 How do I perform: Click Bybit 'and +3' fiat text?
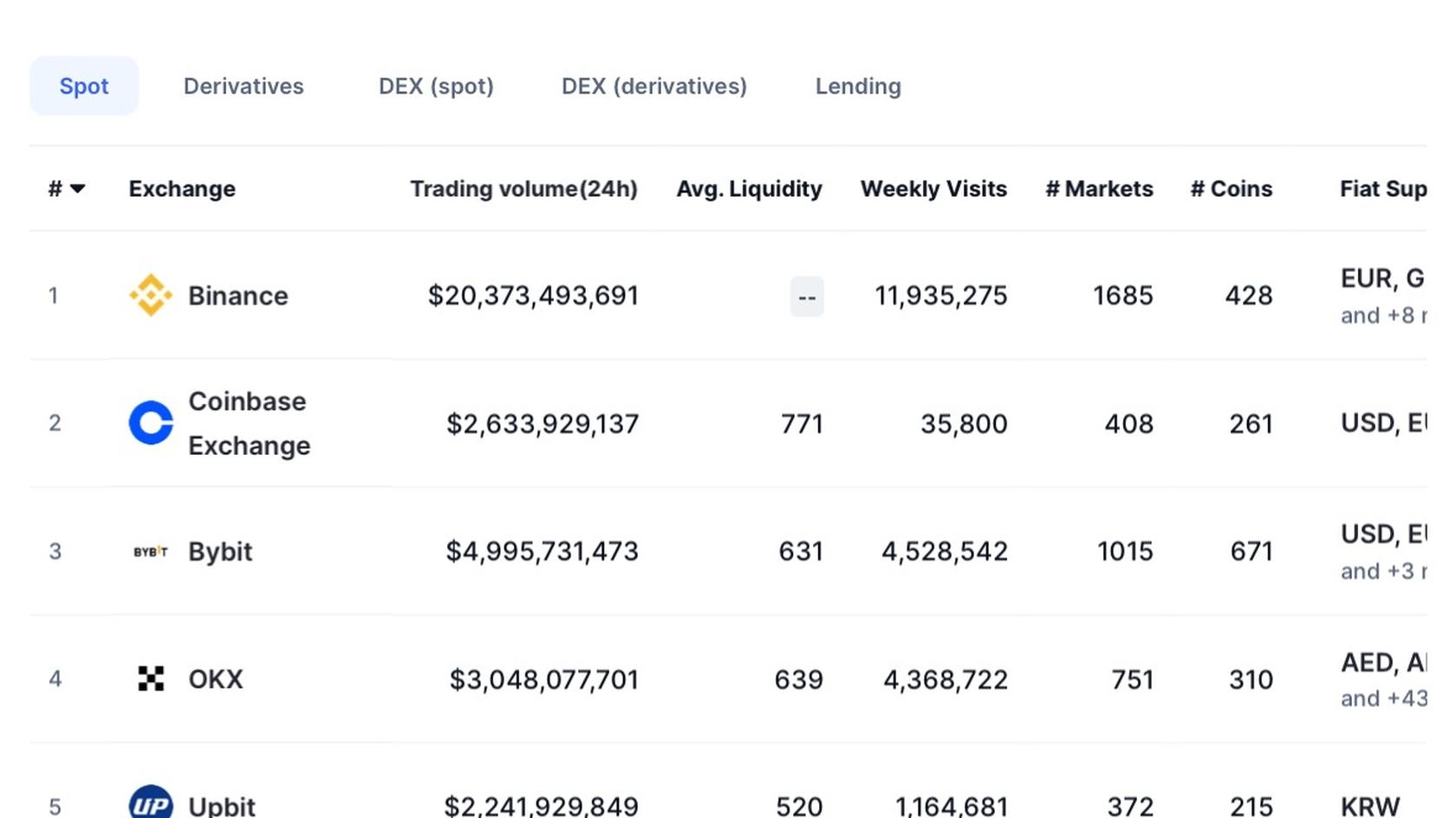pyautogui.click(x=1383, y=571)
